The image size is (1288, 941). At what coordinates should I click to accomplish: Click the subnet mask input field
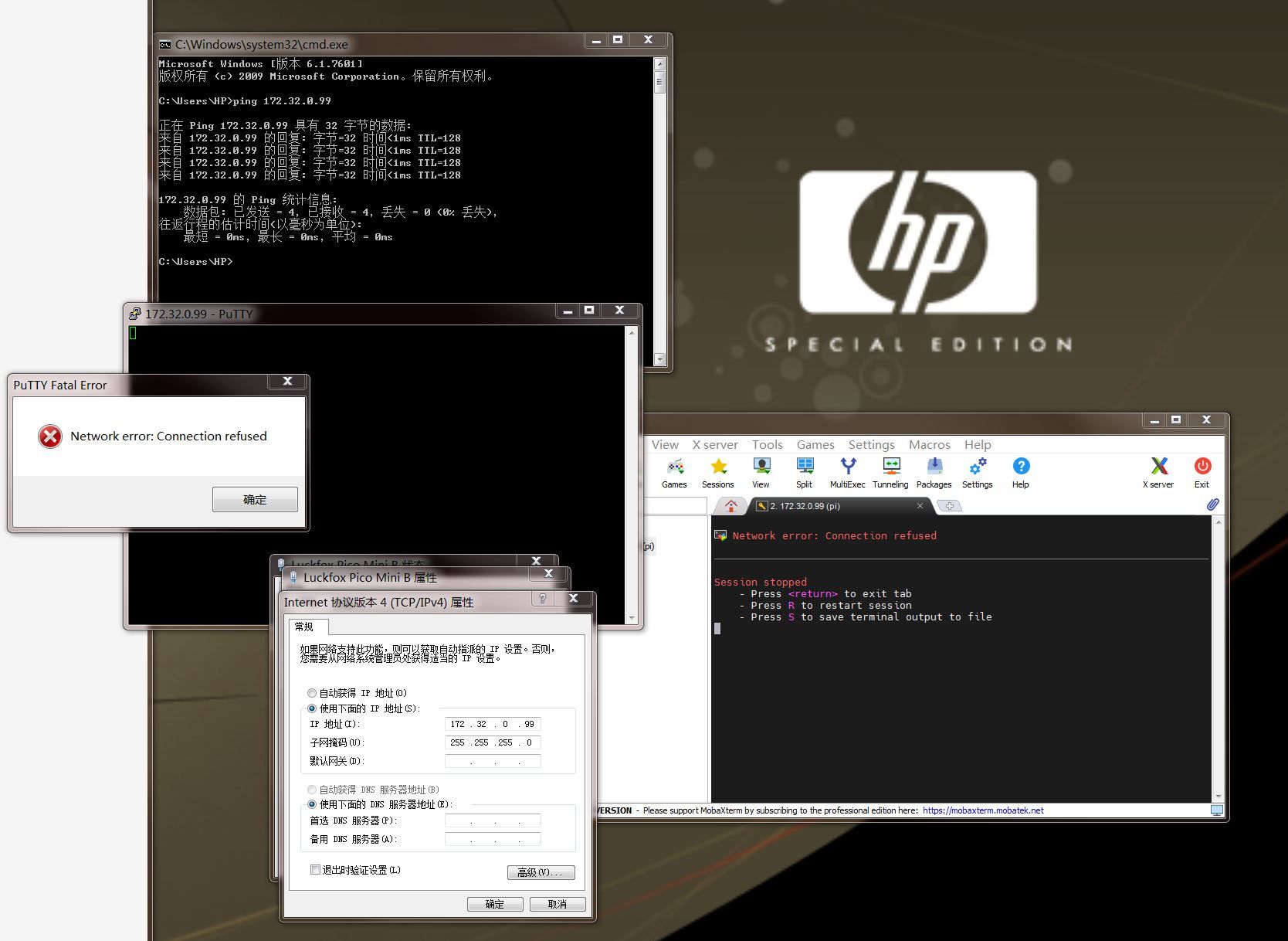click(493, 742)
